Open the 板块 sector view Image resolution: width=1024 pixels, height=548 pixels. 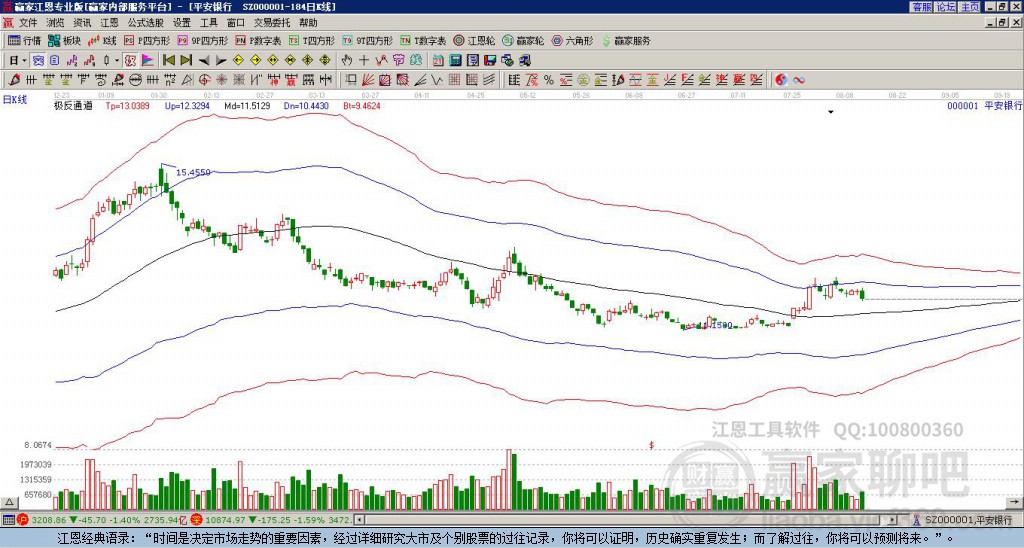pyautogui.click(x=65, y=40)
